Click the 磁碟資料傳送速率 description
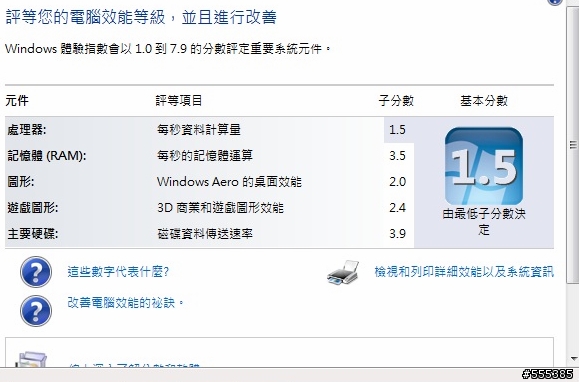Screen dimensions: 579x382 pyautogui.click(x=205, y=234)
